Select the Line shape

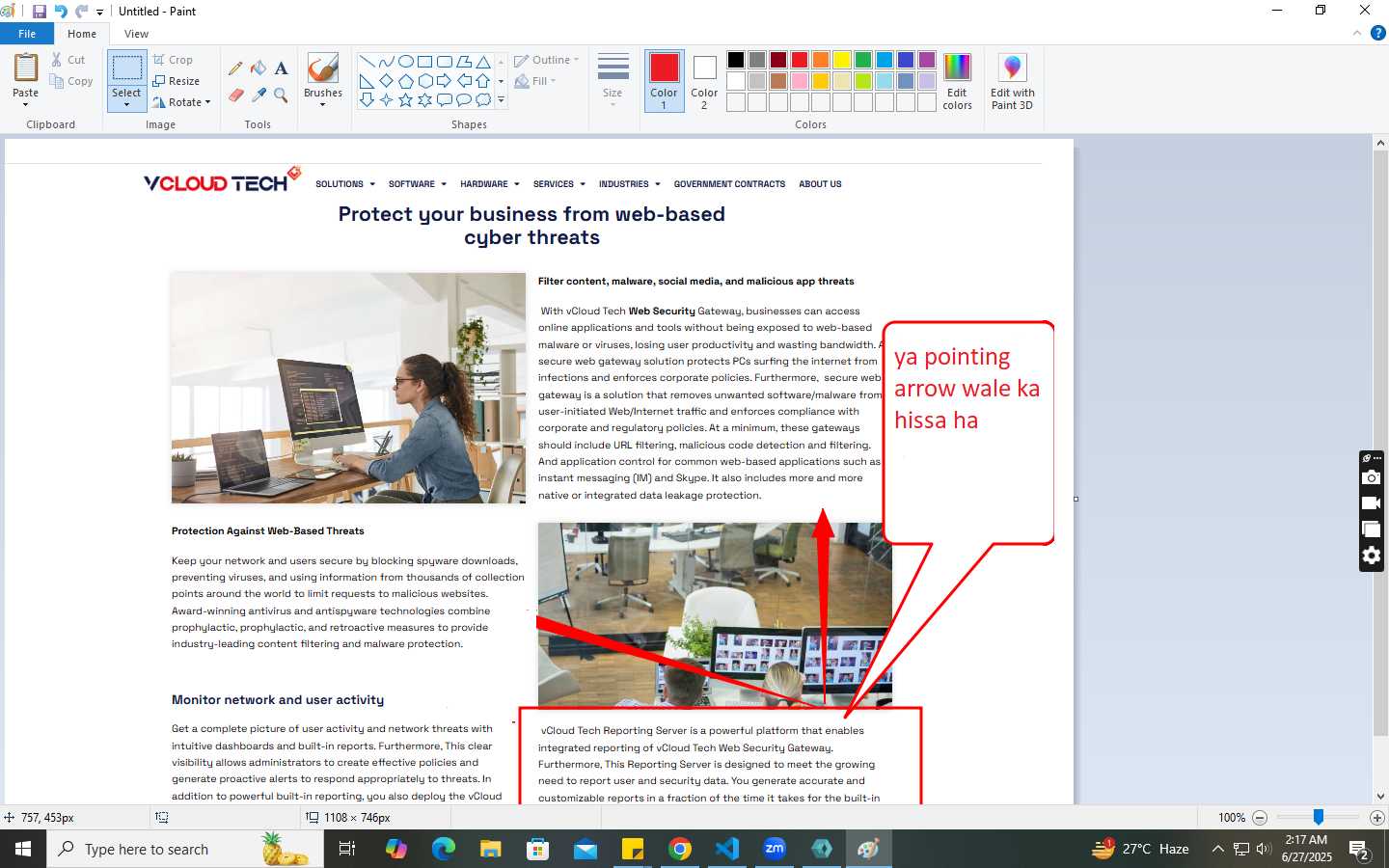click(x=367, y=62)
